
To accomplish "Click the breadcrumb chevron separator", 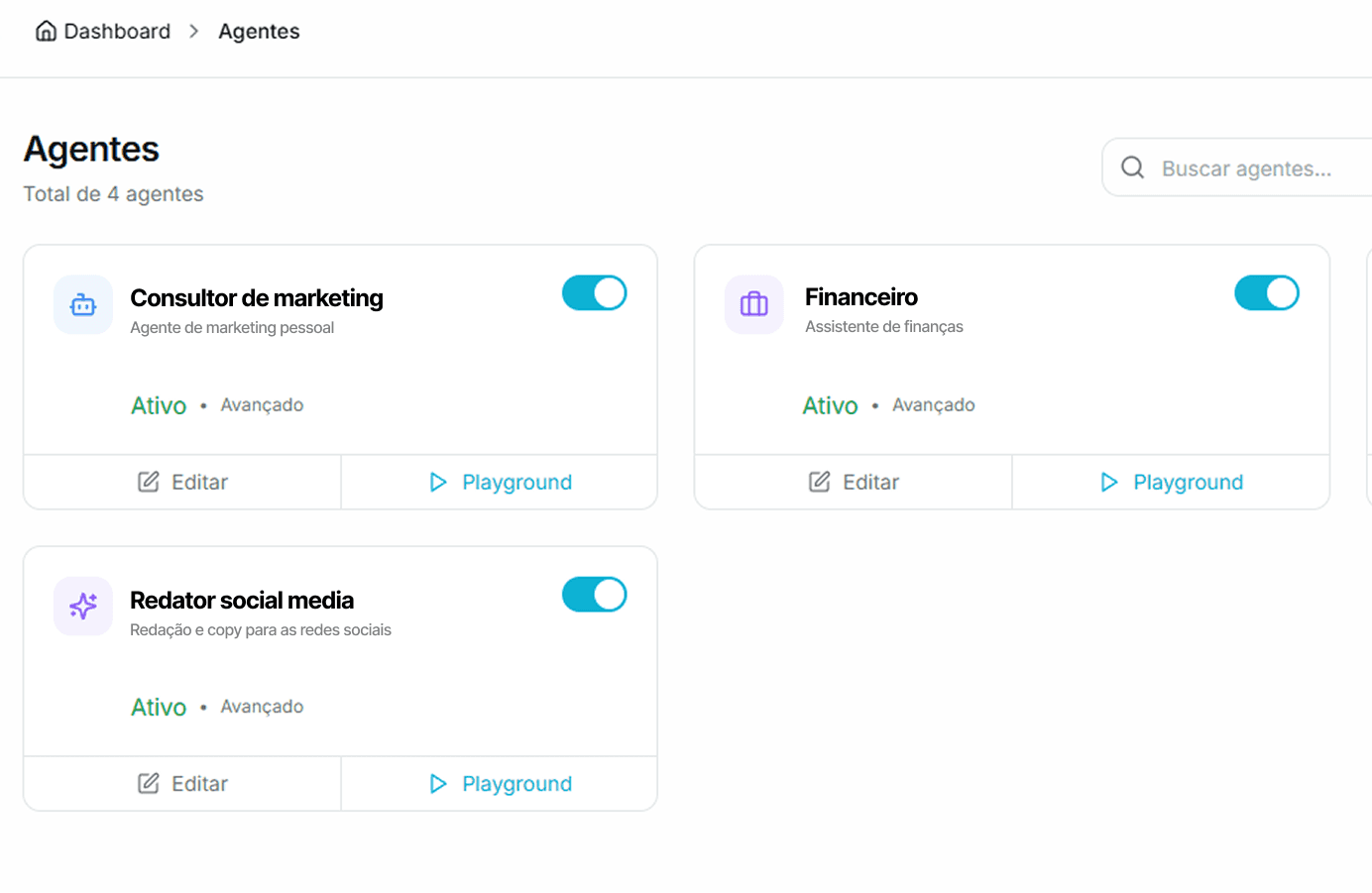I will click(x=194, y=32).
